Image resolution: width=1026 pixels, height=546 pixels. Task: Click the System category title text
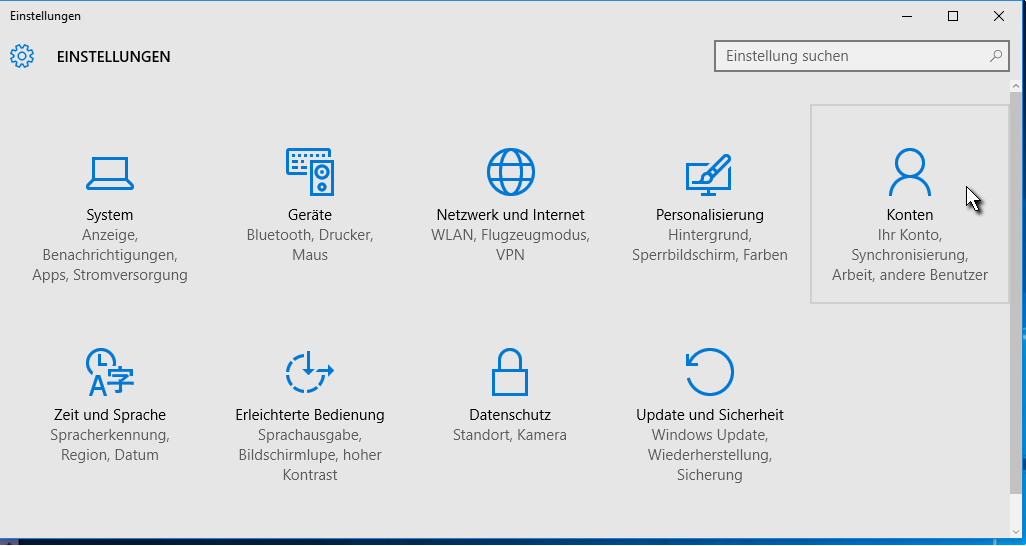coord(109,215)
